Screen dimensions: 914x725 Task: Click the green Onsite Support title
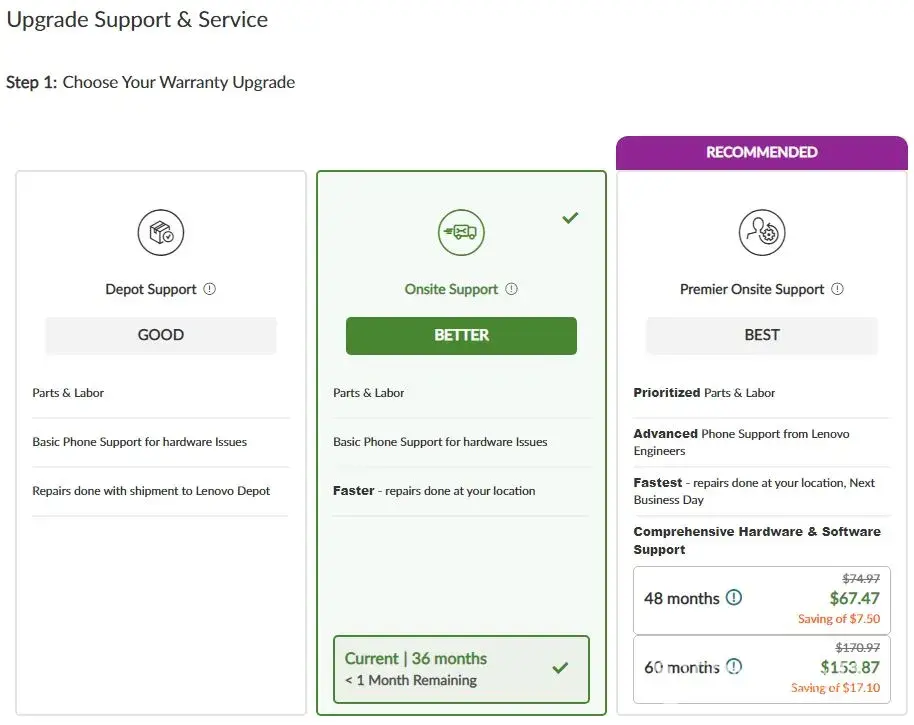tap(451, 289)
